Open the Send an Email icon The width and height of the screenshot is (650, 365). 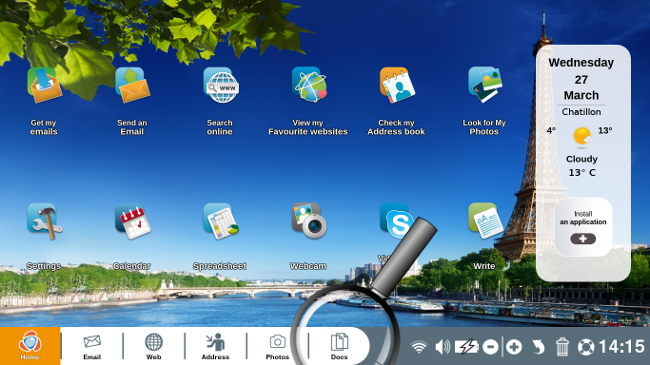click(x=132, y=85)
